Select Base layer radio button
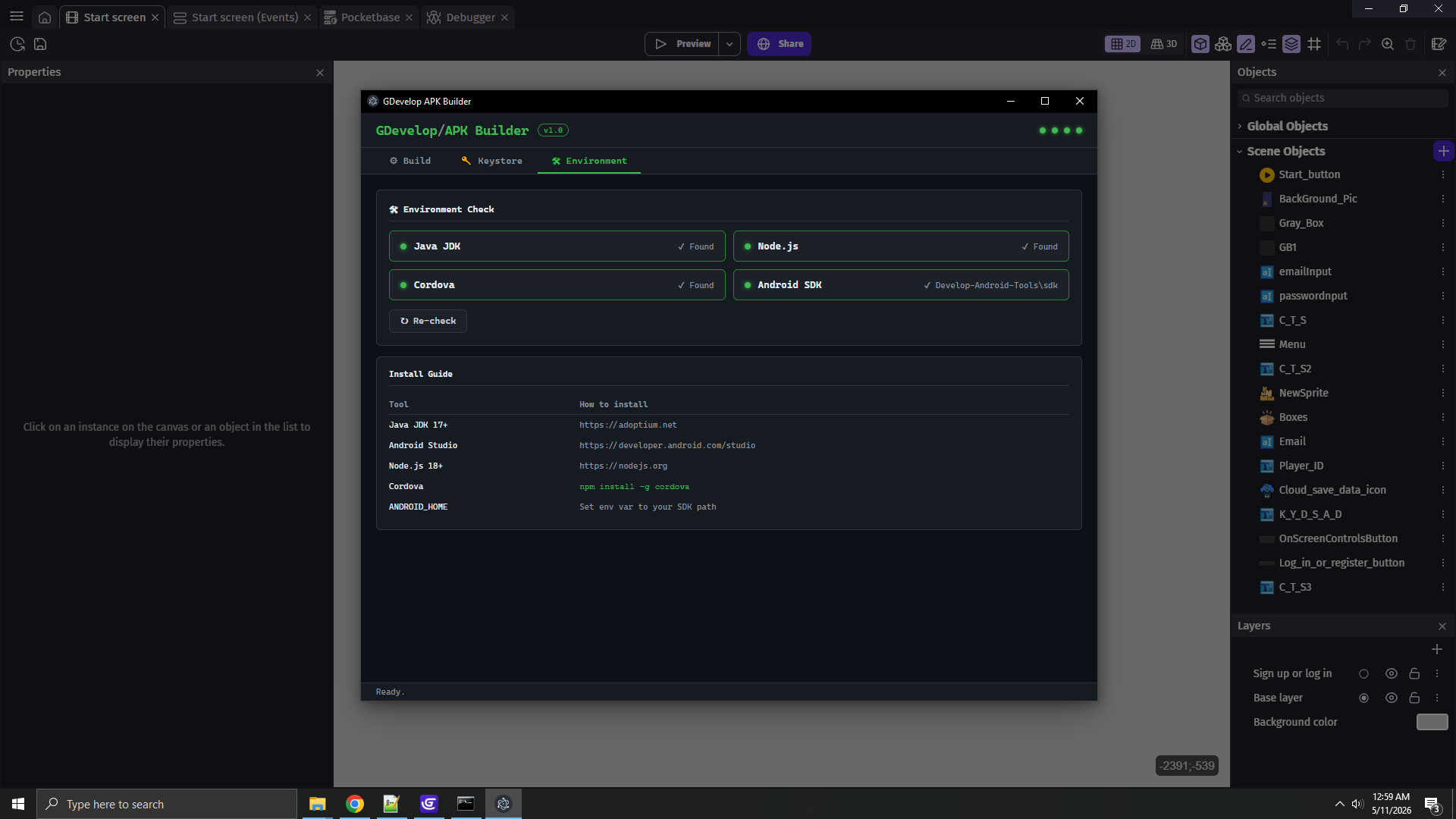This screenshot has width=1456, height=819. tap(1363, 698)
